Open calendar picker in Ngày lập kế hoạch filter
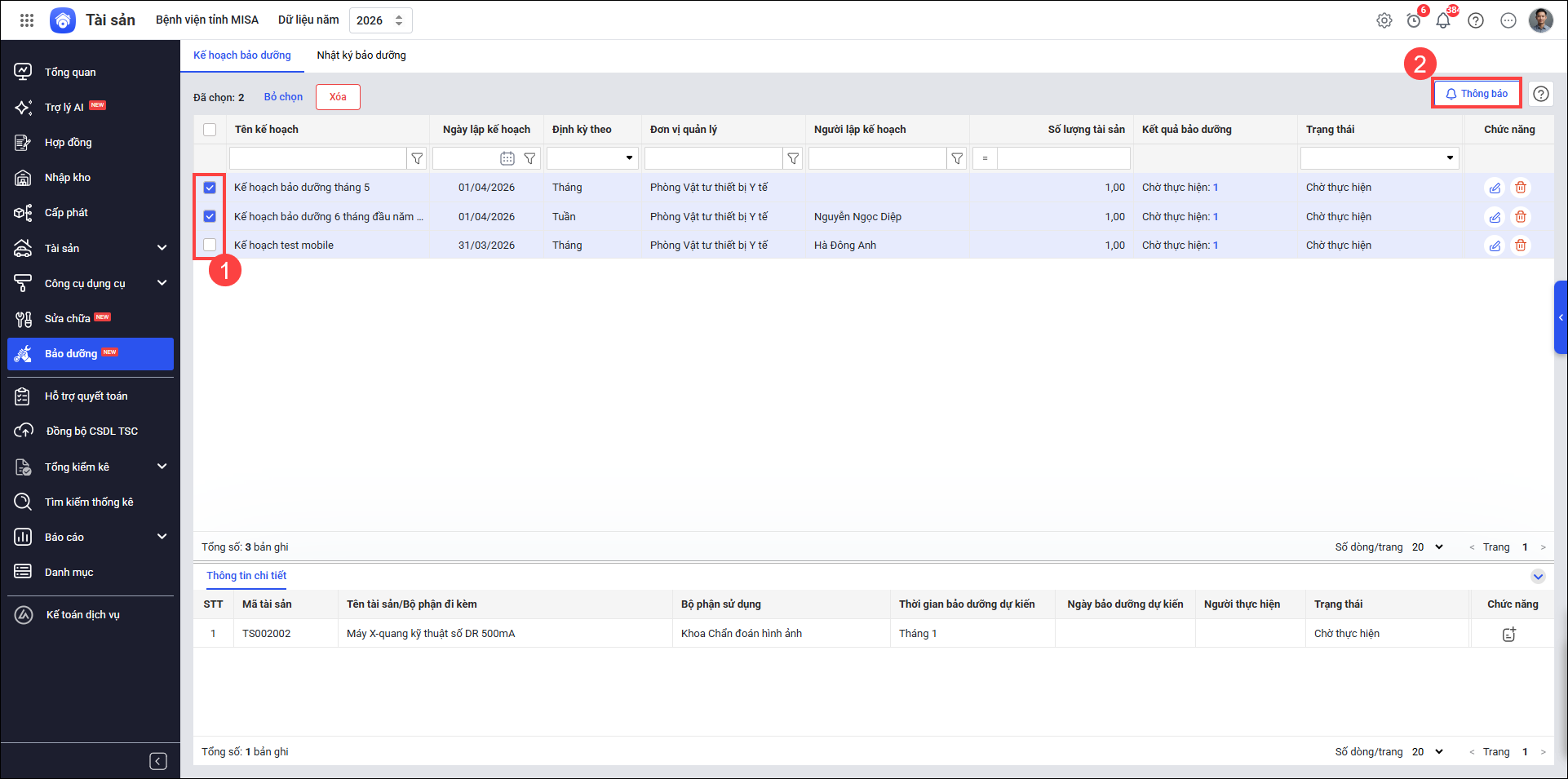 (x=507, y=158)
